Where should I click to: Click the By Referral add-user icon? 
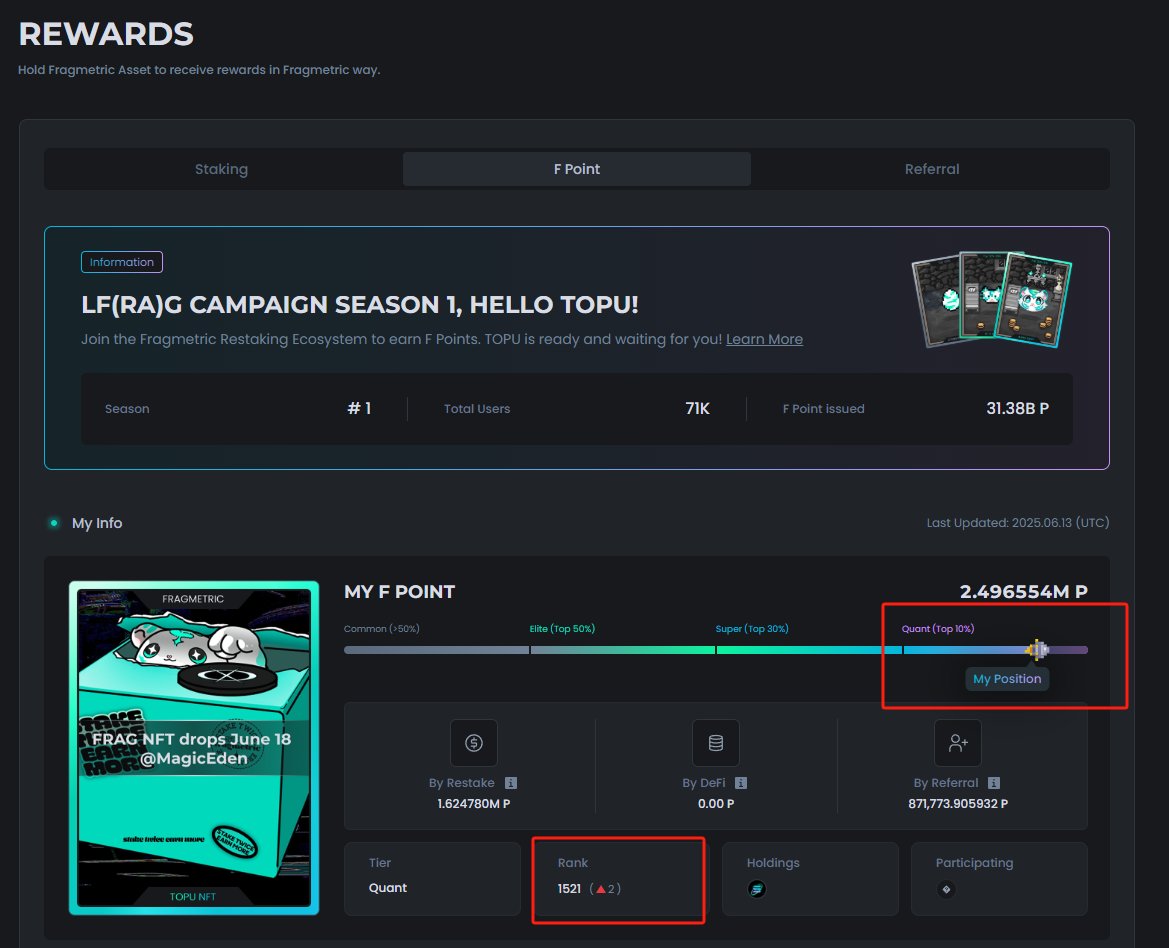[958, 743]
